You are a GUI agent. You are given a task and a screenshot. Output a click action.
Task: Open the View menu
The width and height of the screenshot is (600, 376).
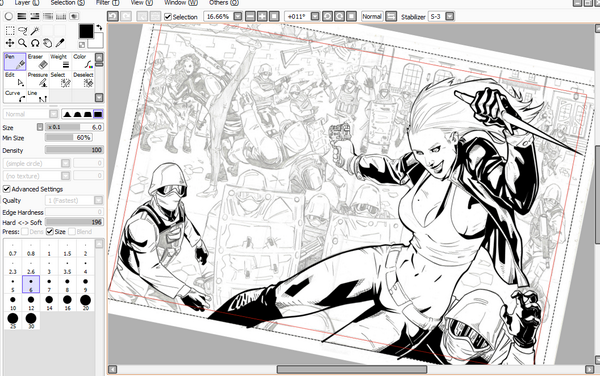point(142,3)
